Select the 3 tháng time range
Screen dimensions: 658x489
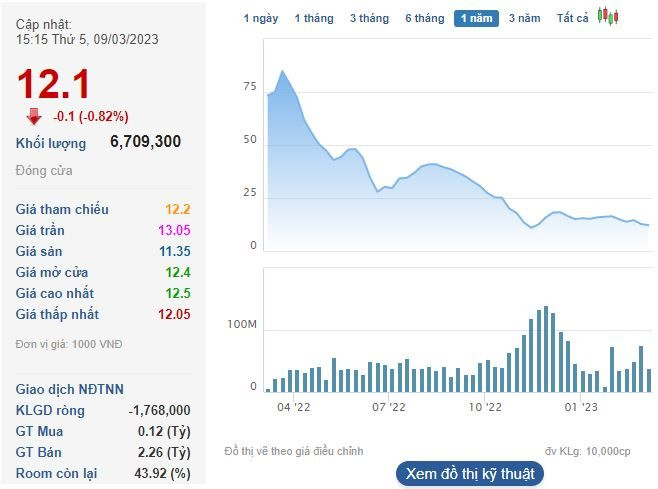point(369,18)
